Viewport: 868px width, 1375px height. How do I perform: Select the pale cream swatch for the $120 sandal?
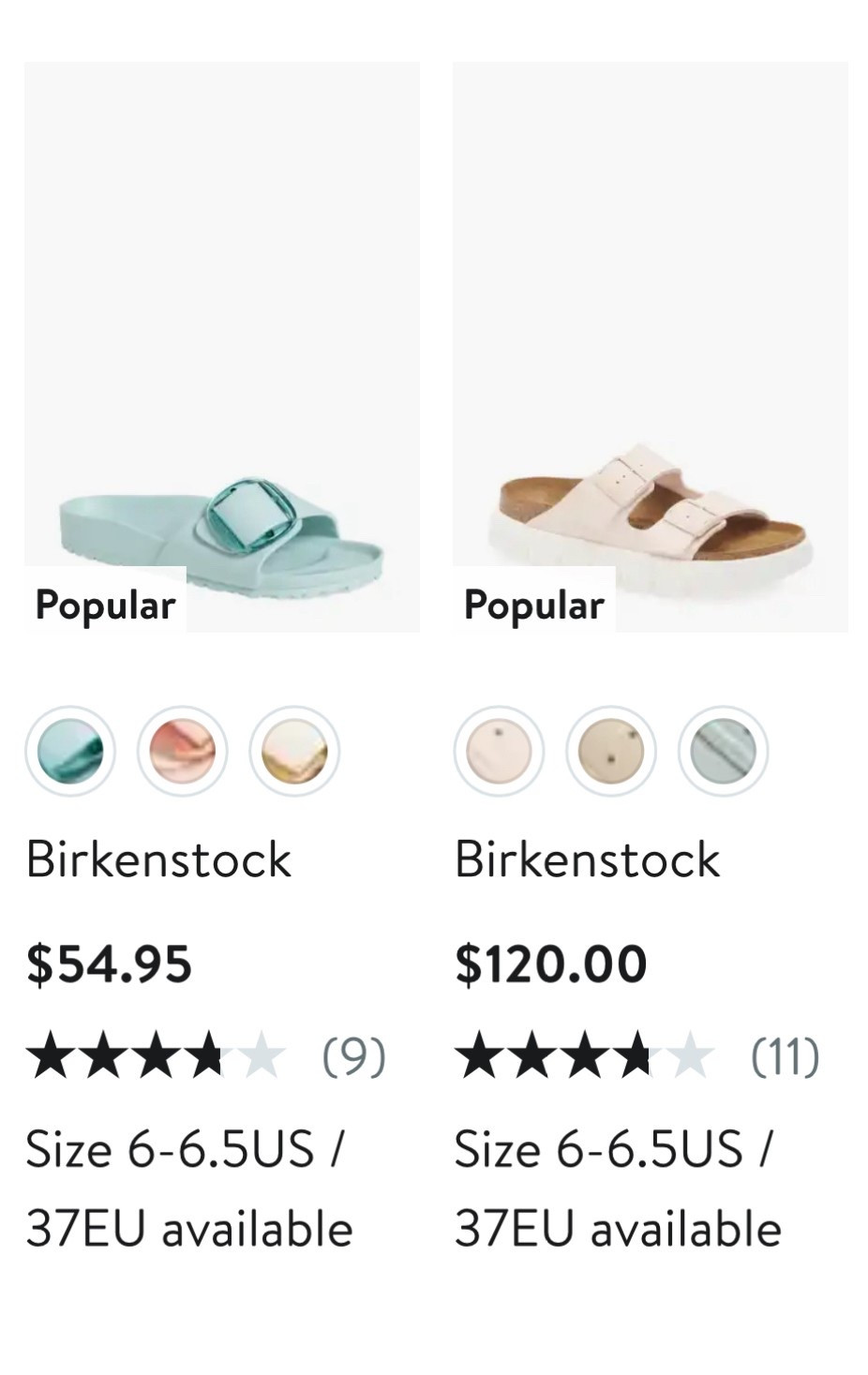(x=499, y=751)
